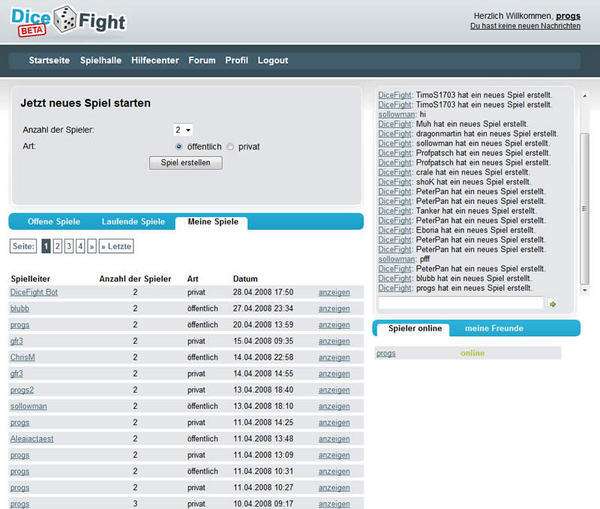This screenshot has height=509, width=600.
Task: Switch to the Spieler online tab
Action: 415,328
